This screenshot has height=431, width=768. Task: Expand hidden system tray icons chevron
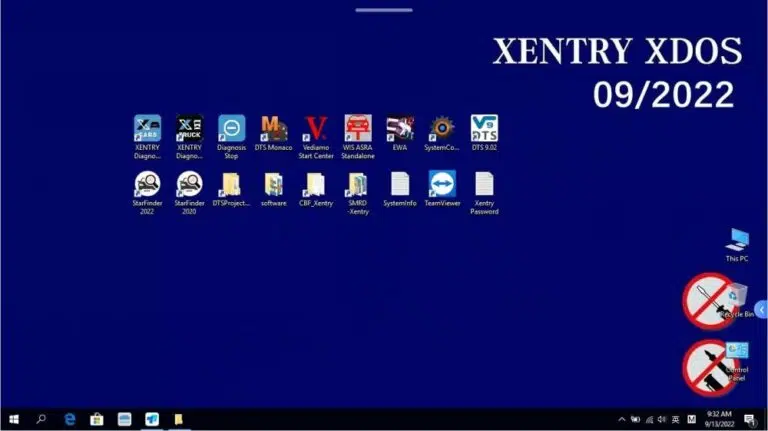pos(621,419)
